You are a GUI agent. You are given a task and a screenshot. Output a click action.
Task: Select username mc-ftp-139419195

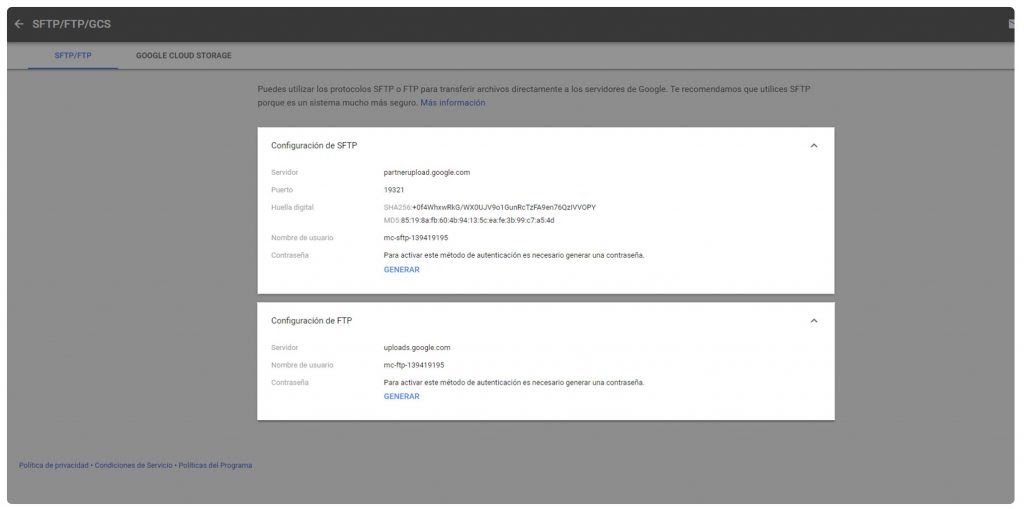[414, 365]
